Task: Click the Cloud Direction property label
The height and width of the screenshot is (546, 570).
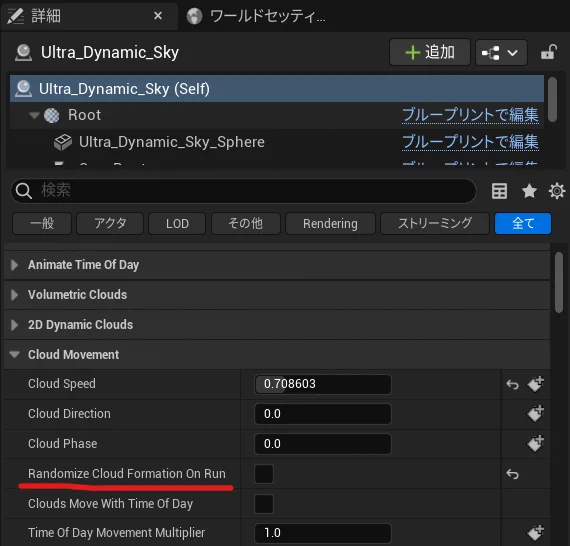Action: click(69, 414)
